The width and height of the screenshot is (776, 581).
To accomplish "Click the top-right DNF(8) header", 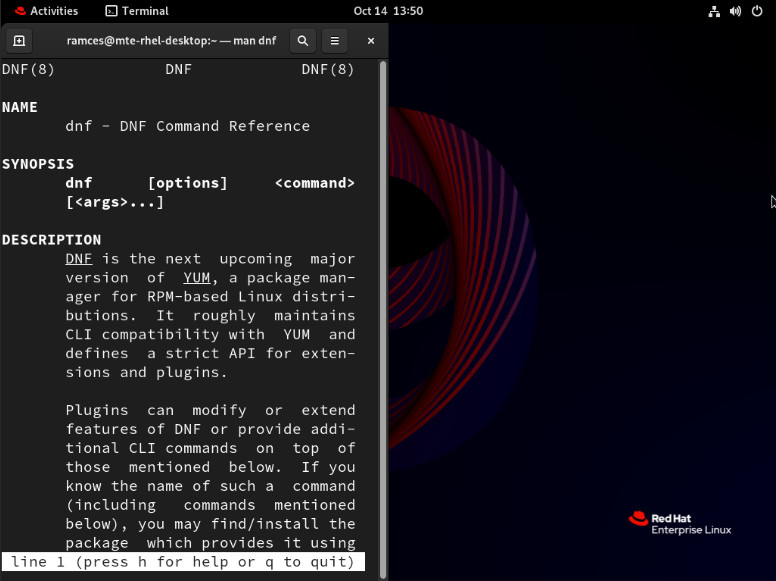I will click(328, 69).
